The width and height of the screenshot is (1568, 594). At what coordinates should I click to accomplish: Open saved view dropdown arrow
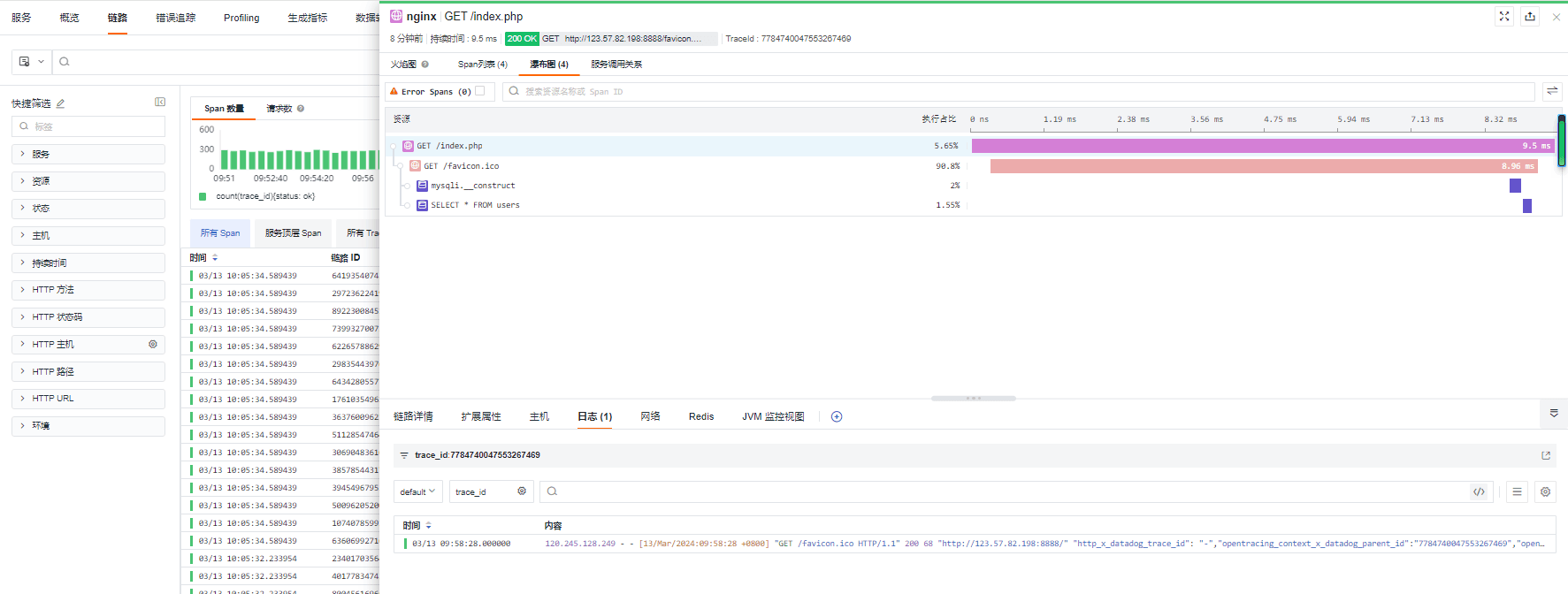[x=41, y=62]
